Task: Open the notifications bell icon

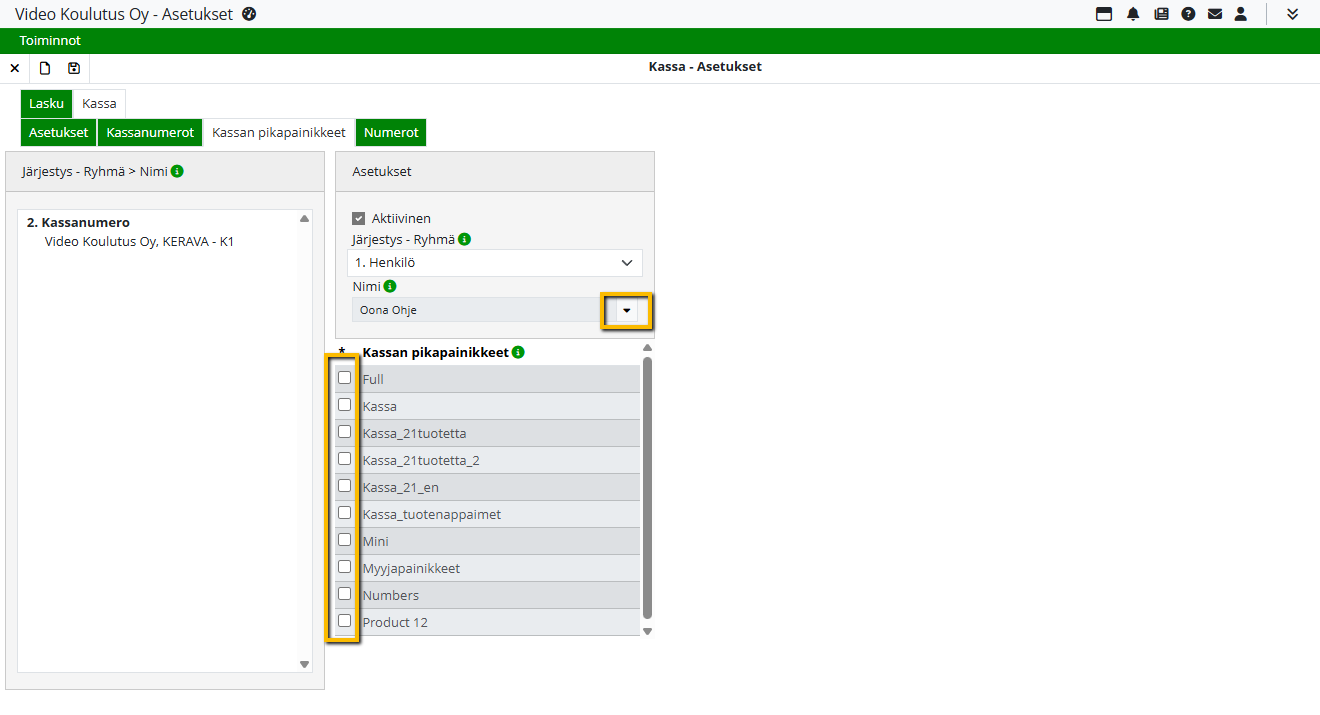Action: [x=1133, y=14]
